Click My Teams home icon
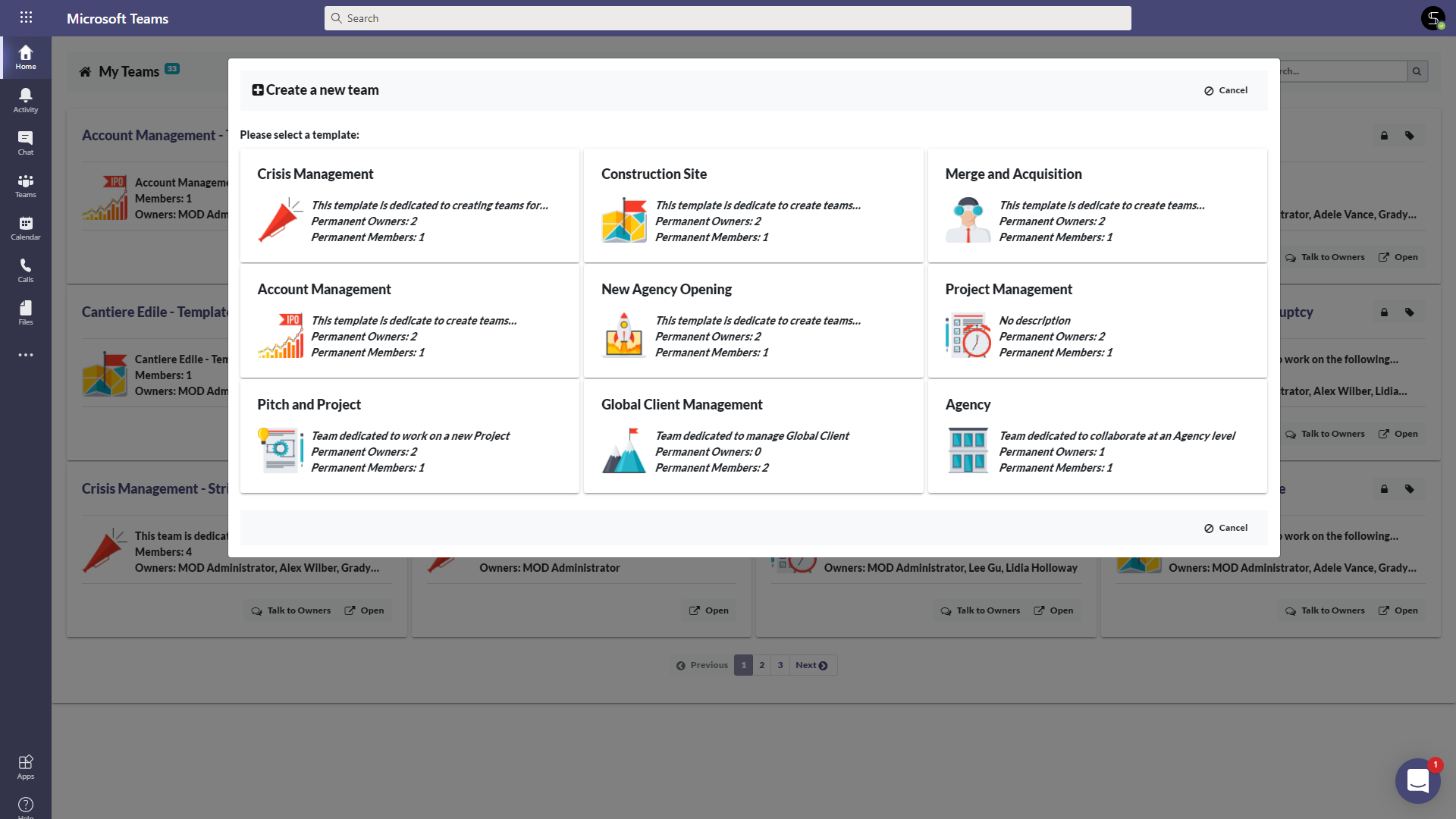The width and height of the screenshot is (1456, 819). coord(85,71)
